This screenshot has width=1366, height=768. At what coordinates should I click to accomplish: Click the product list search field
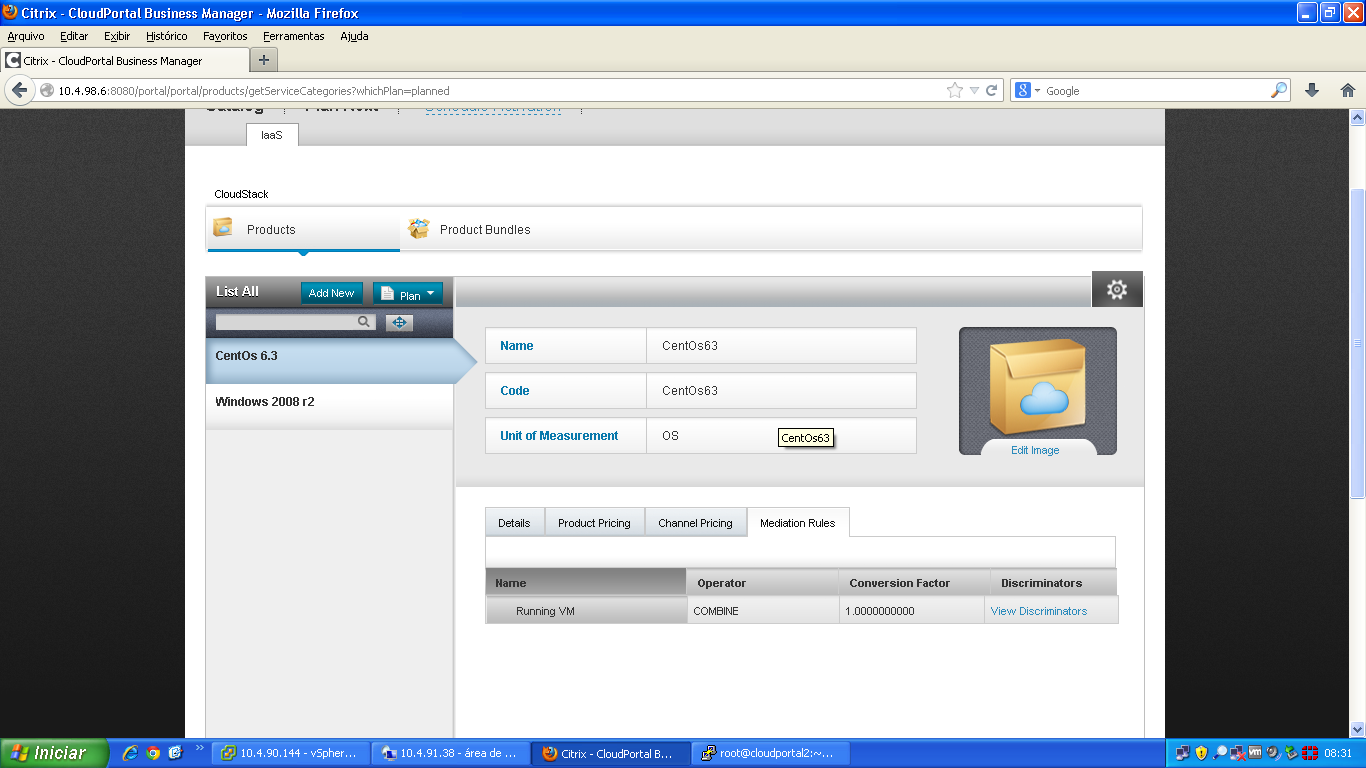coord(286,322)
